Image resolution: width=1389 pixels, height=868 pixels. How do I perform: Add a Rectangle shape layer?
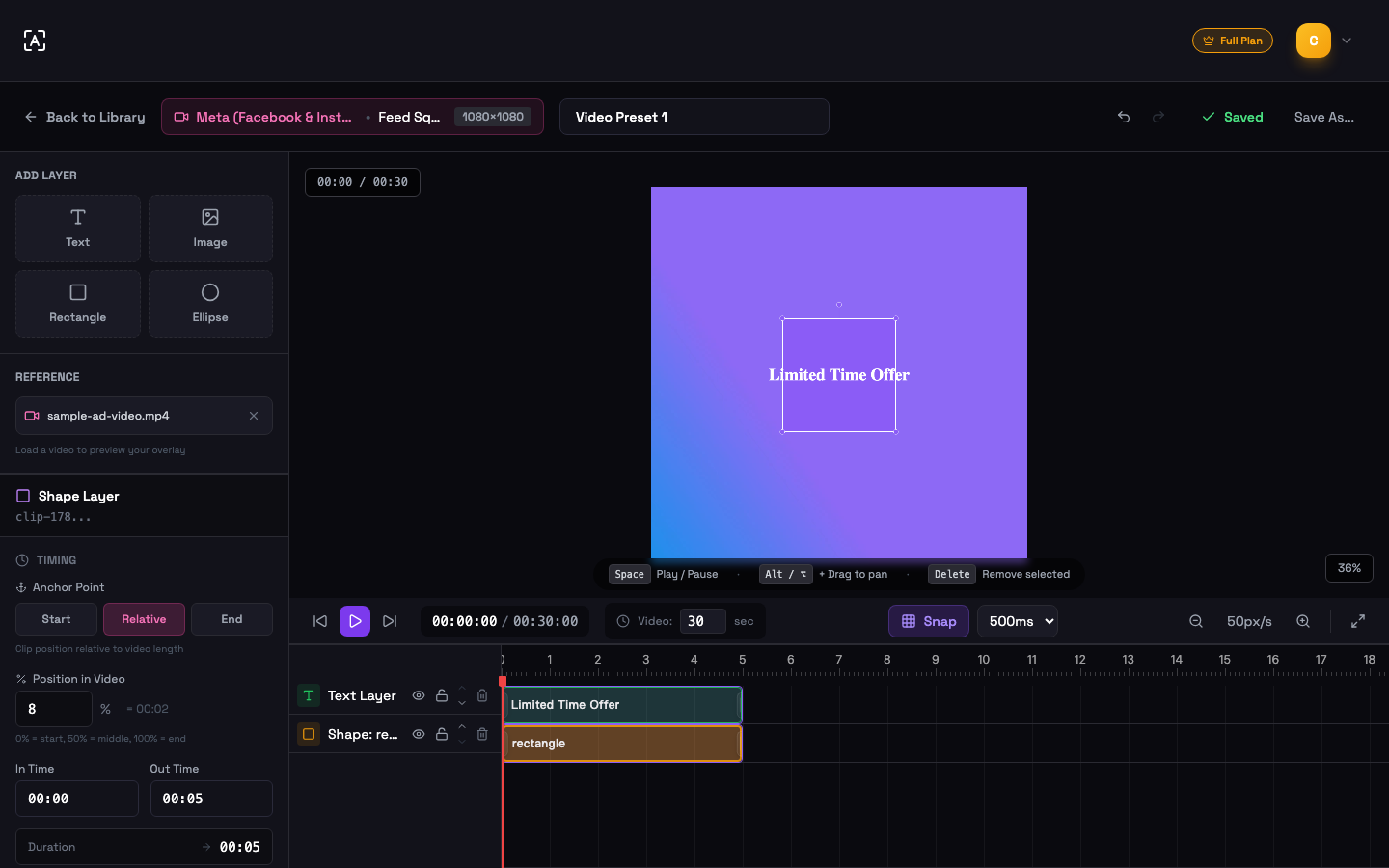point(78,304)
